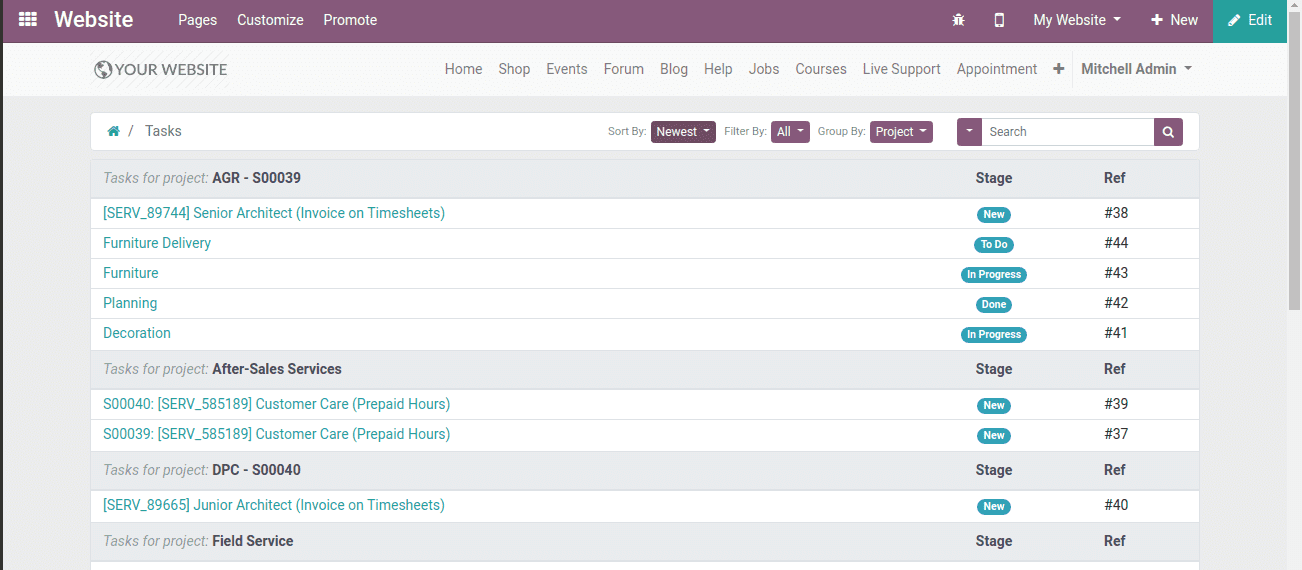Toggle mobile preview phone icon
The width and height of the screenshot is (1302, 570).
click(999, 20)
